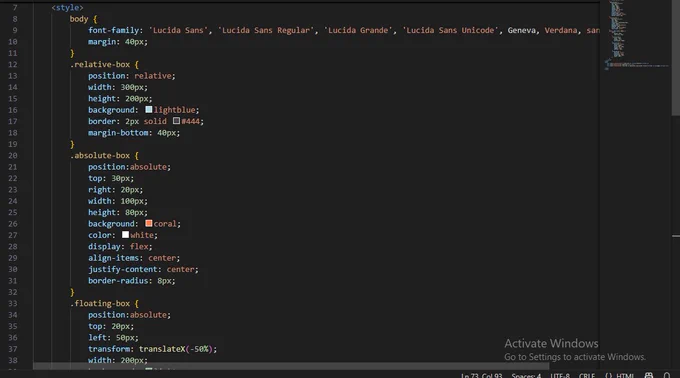This screenshot has height=378, width=680.
Task: Click the body selector on line 8
Action: tap(78, 19)
